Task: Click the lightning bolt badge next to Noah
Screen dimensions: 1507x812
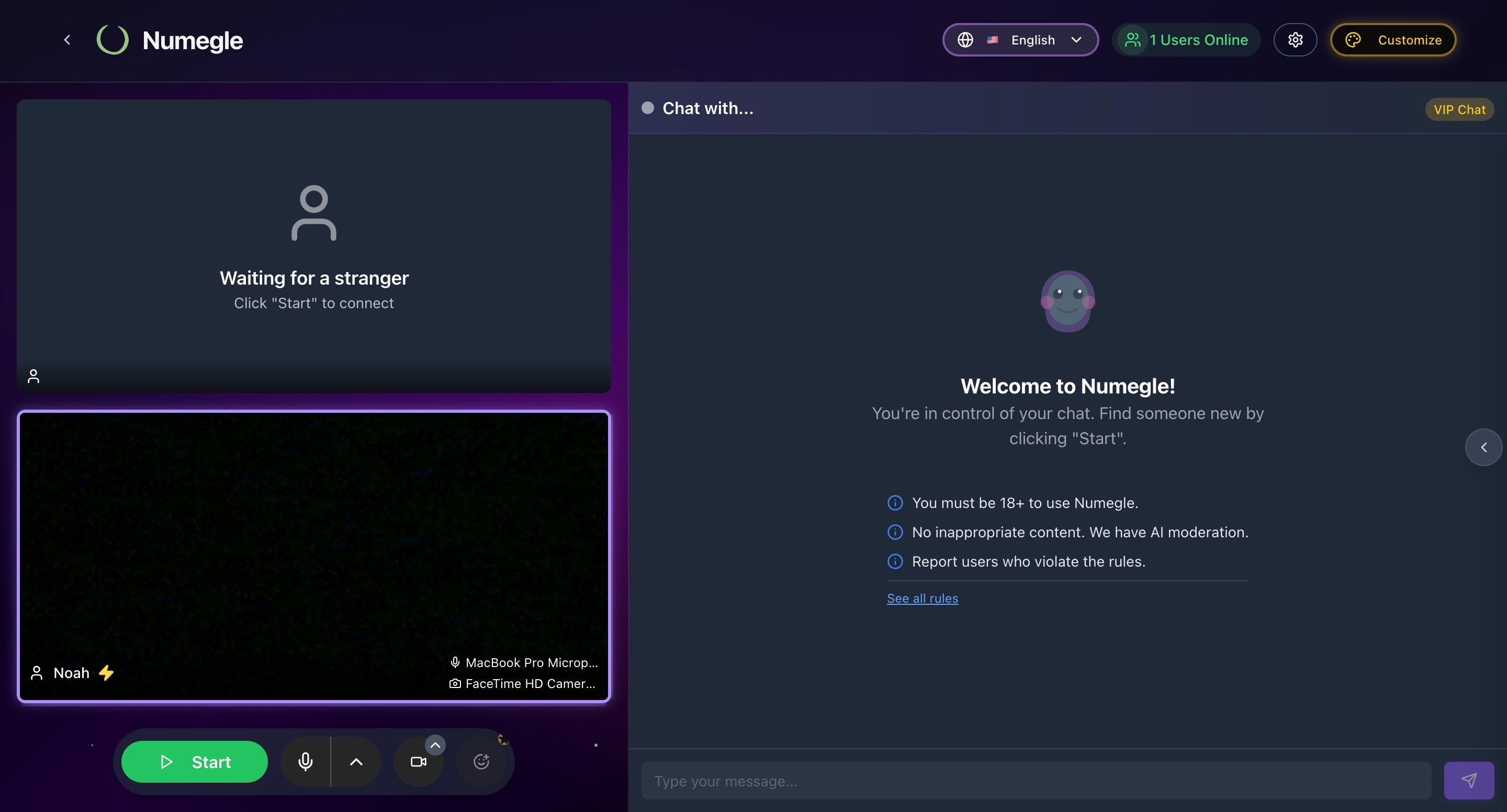Action: [x=106, y=673]
